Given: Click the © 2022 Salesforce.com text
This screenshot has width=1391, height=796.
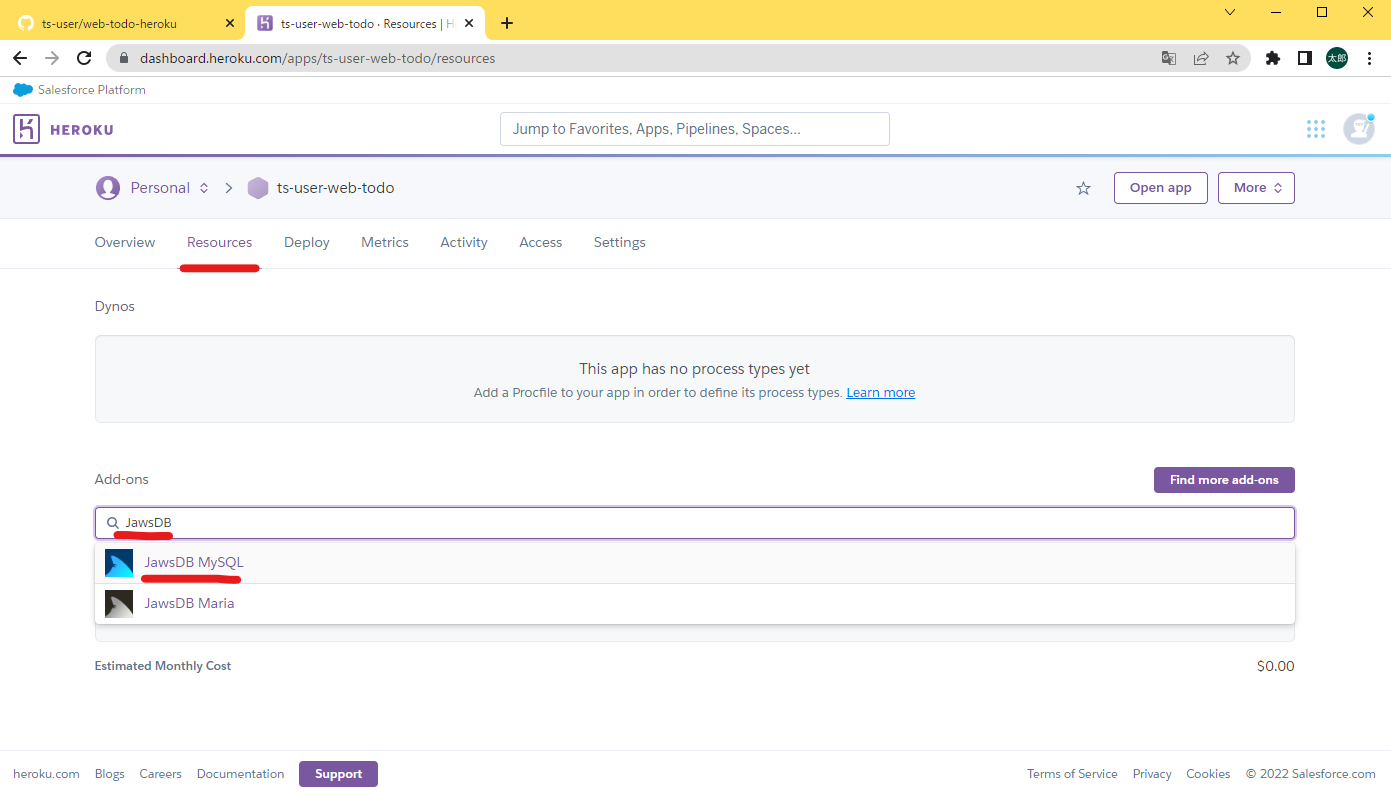Looking at the screenshot, I should click(x=1311, y=774).
